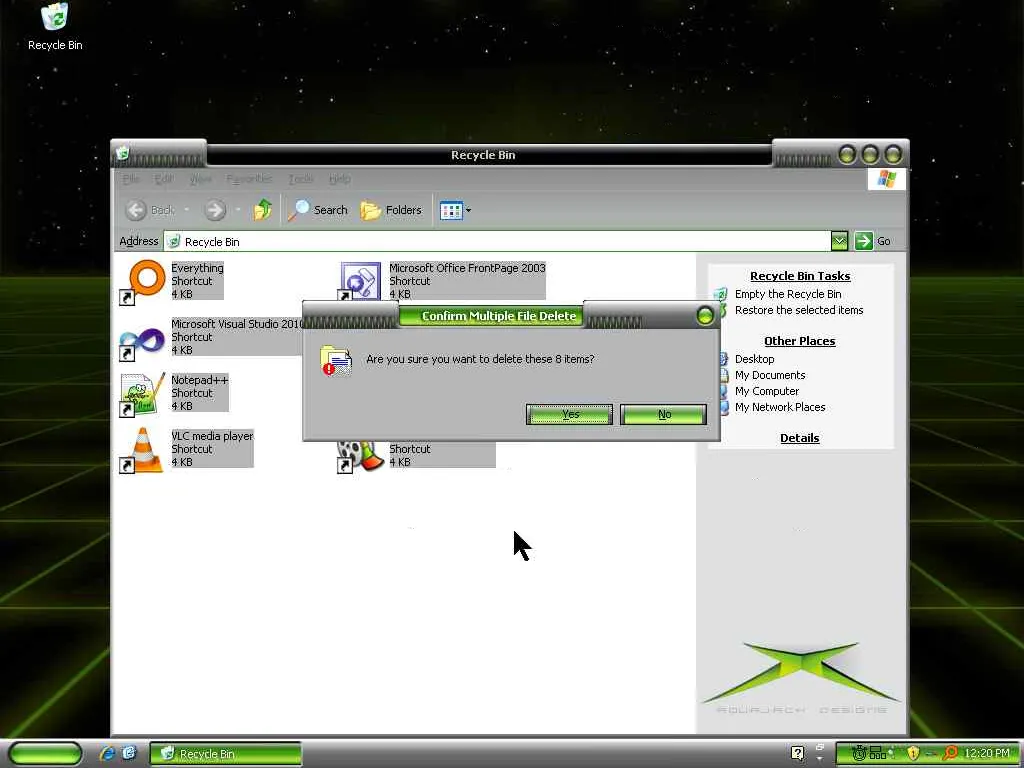Select the Notepad++ shortcut icon
1024x768 pixels.
click(142, 394)
